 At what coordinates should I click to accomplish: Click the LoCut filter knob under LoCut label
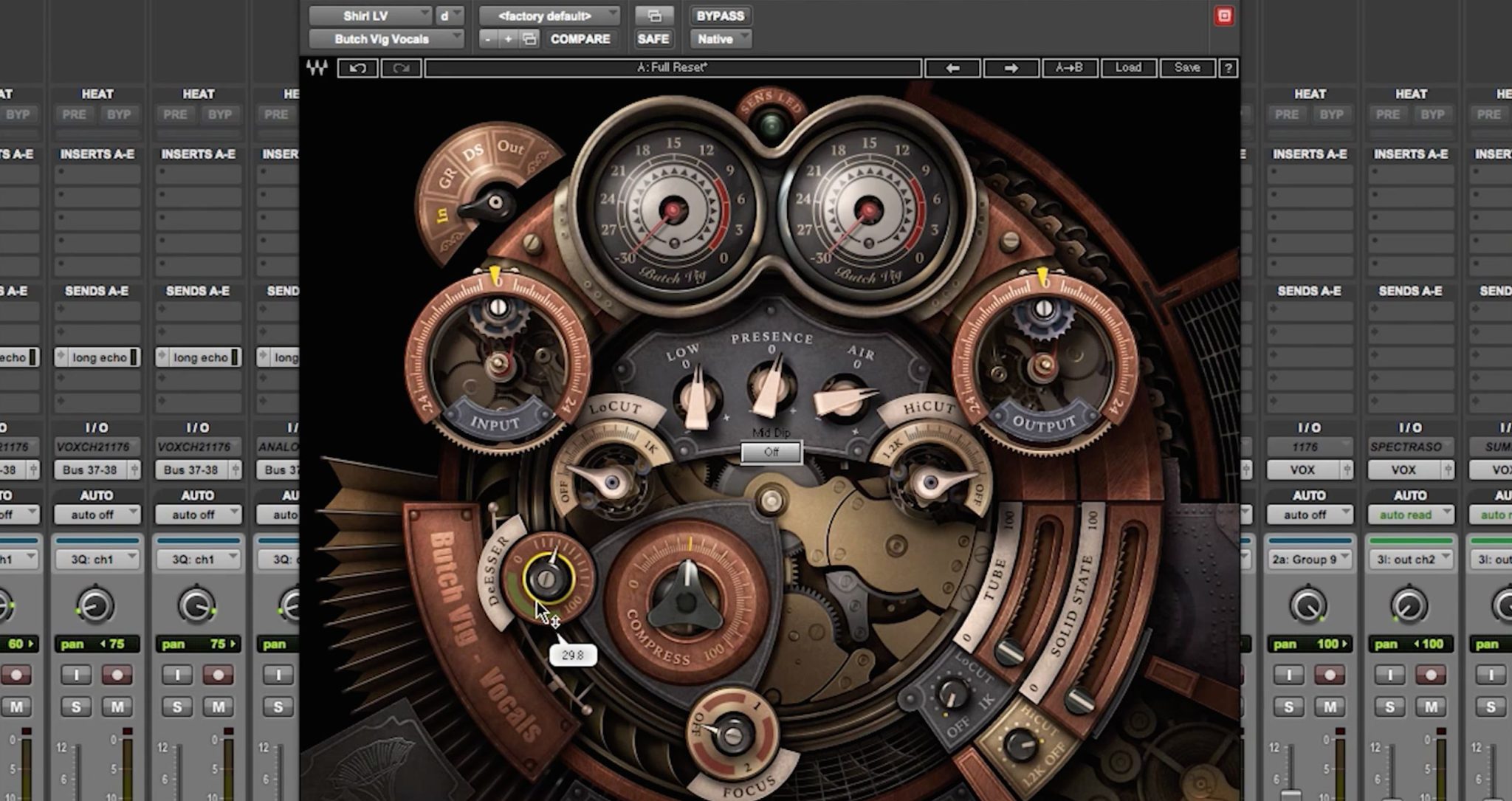pos(611,484)
